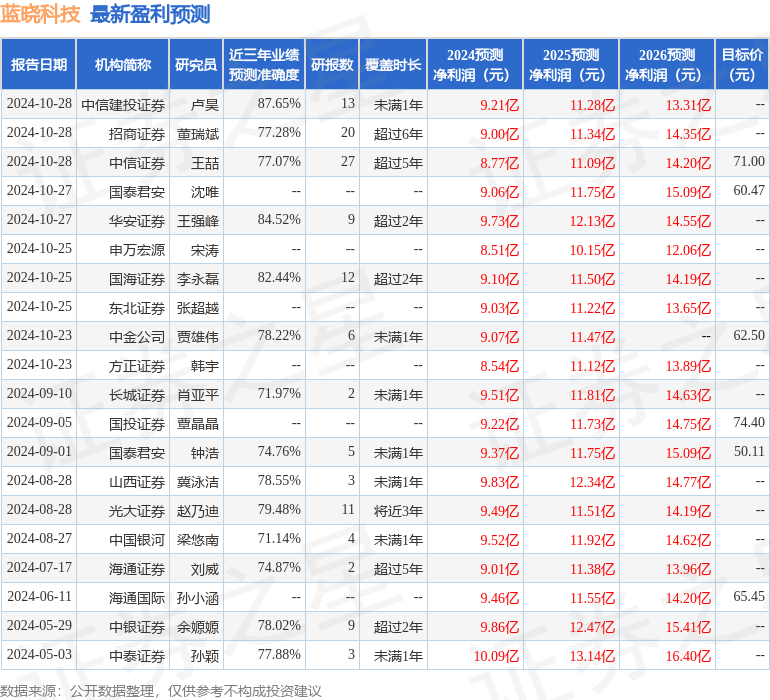This screenshot has height=700, width=770.
Task: Select the 机构简称 column header
Action: coord(123,64)
